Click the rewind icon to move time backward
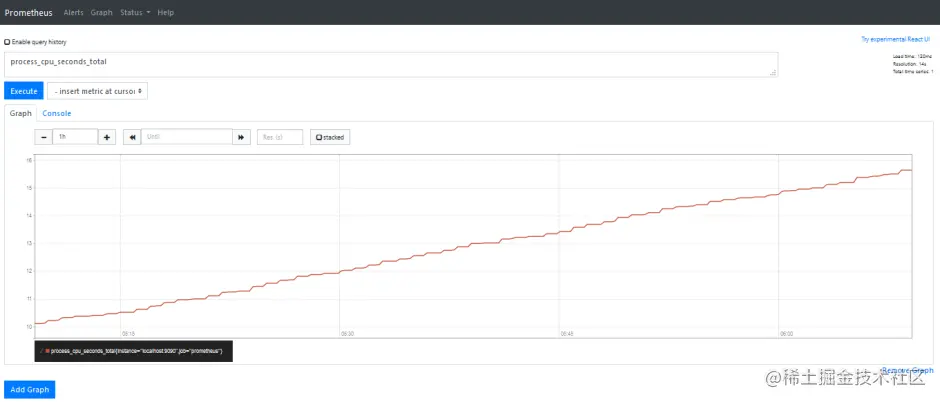The image size is (940, 402). tap(132, 137)
